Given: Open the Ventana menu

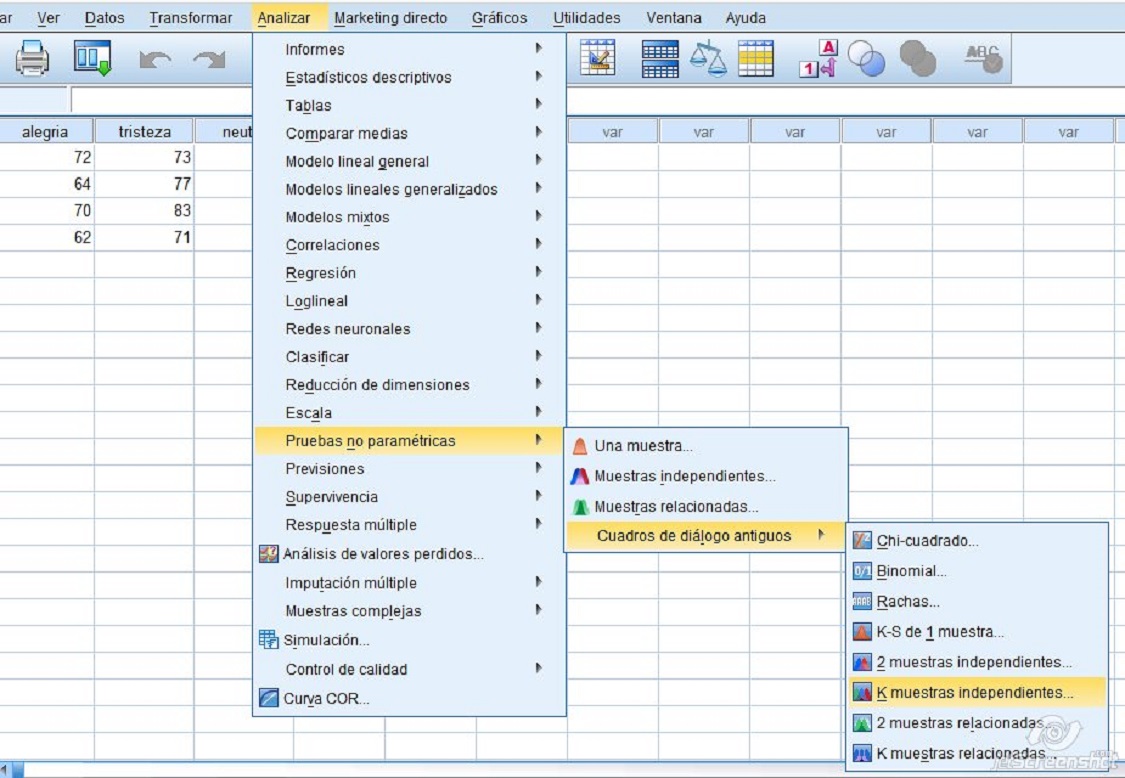Looking at the screenshot, I should (674, 17).
